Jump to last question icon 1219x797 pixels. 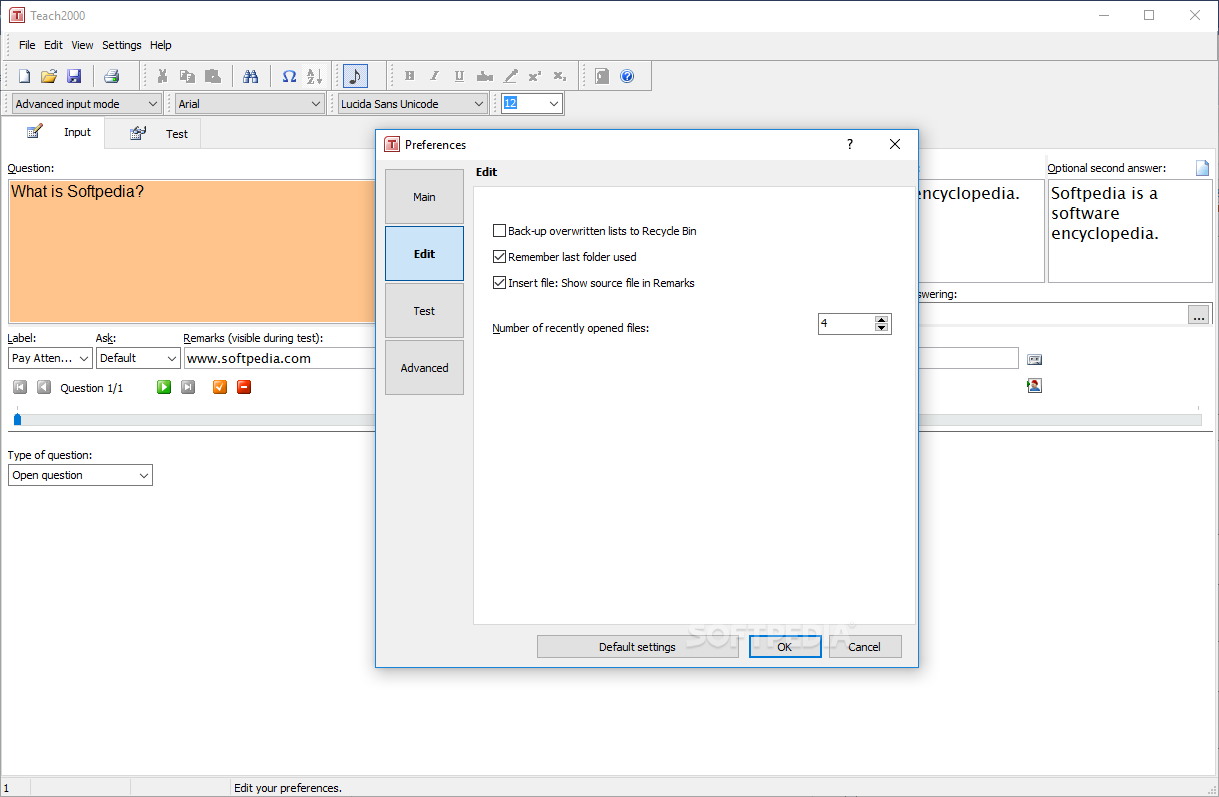(188, 387)
